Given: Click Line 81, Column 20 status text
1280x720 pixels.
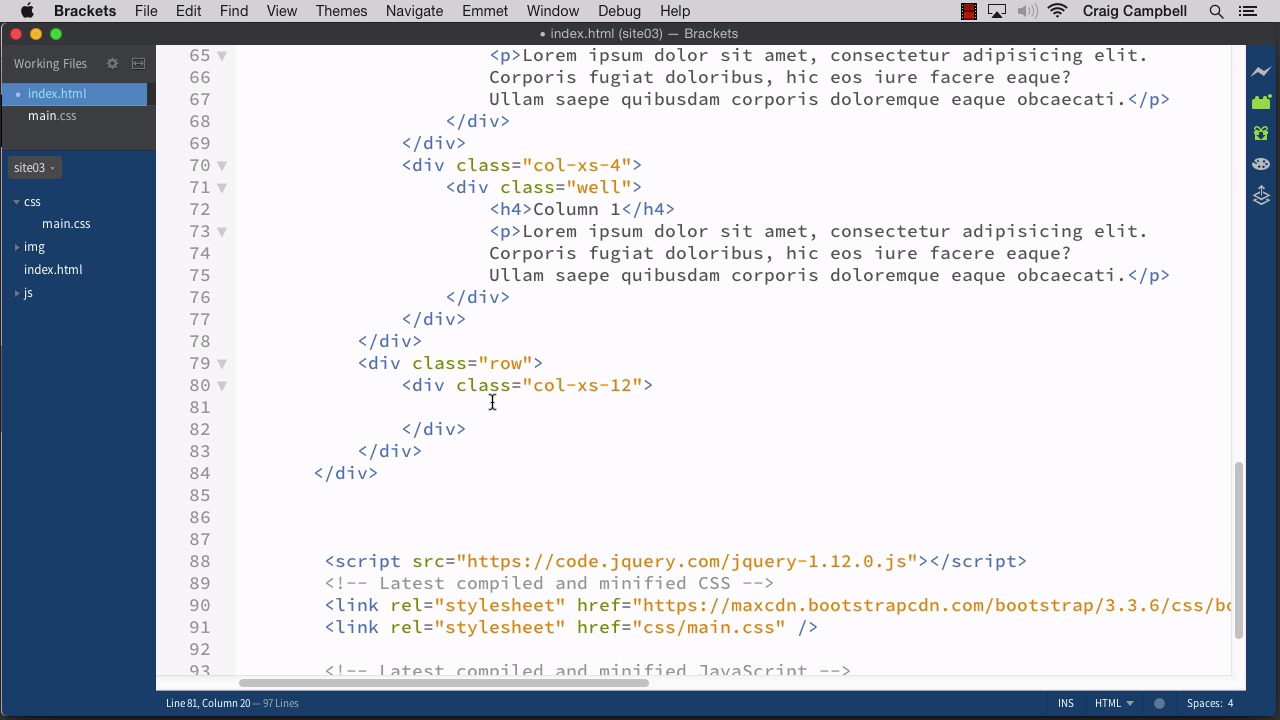Looking at the screenshot, I should click(x=208, y=703).
